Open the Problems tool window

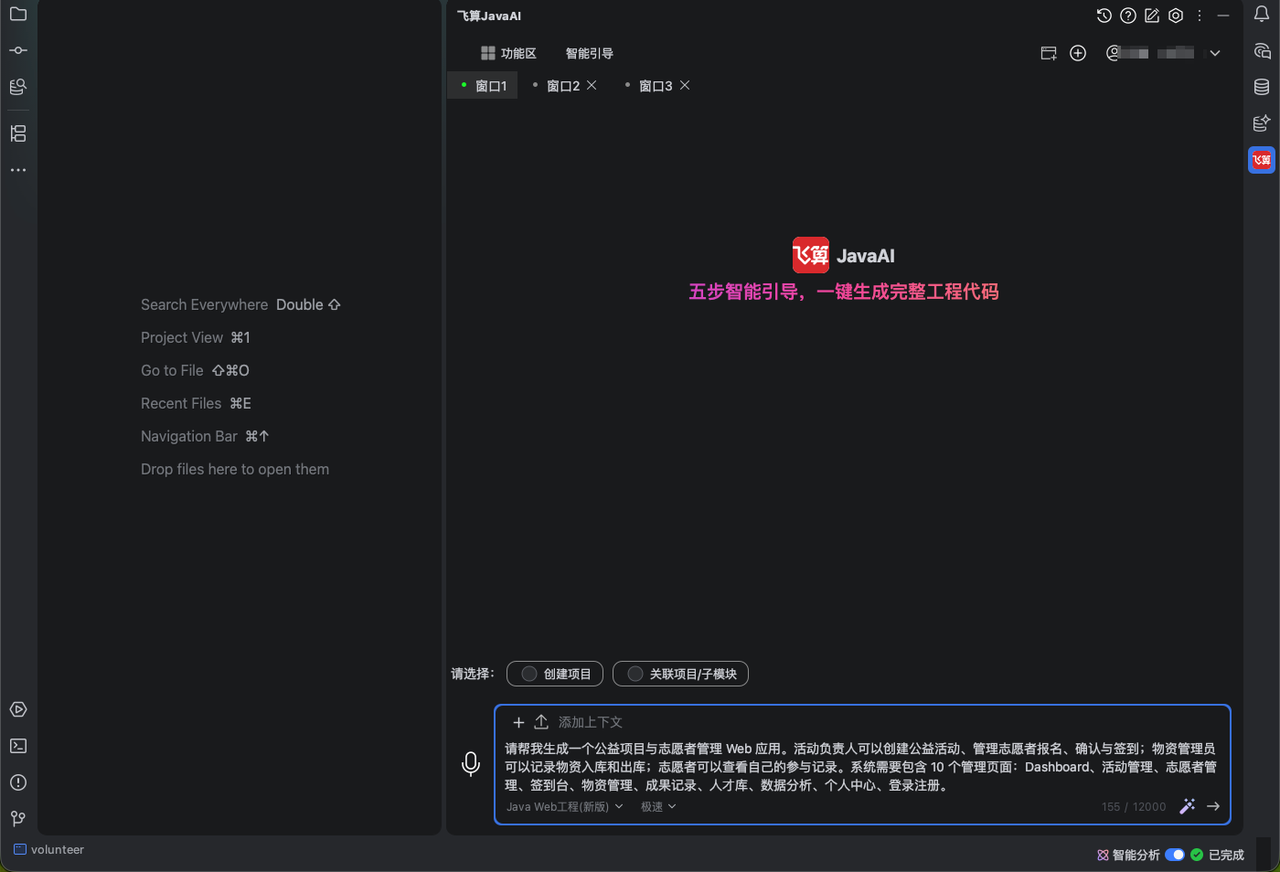click(x=18, y=782)
